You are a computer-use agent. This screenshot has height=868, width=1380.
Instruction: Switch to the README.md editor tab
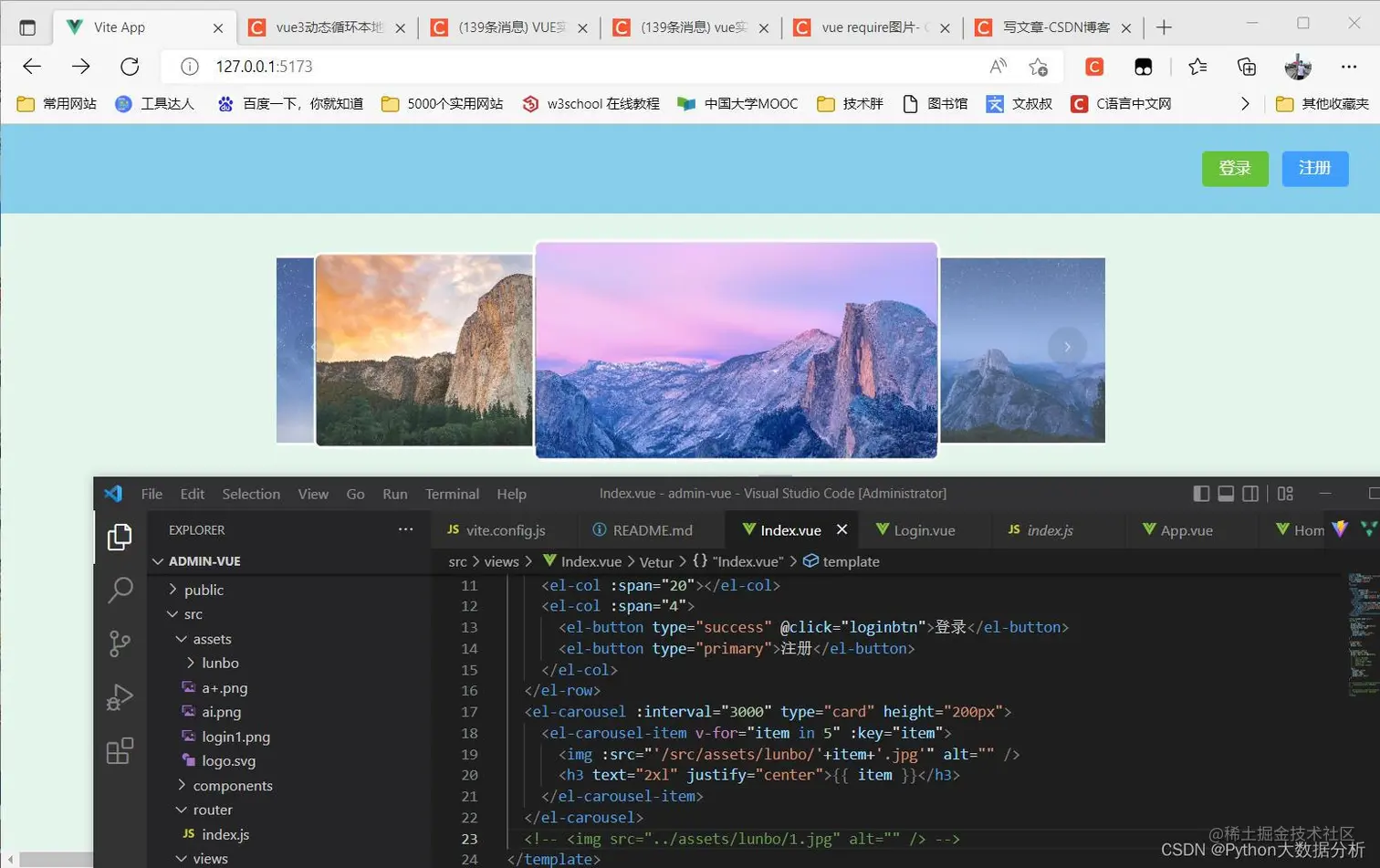pos(652,529)
